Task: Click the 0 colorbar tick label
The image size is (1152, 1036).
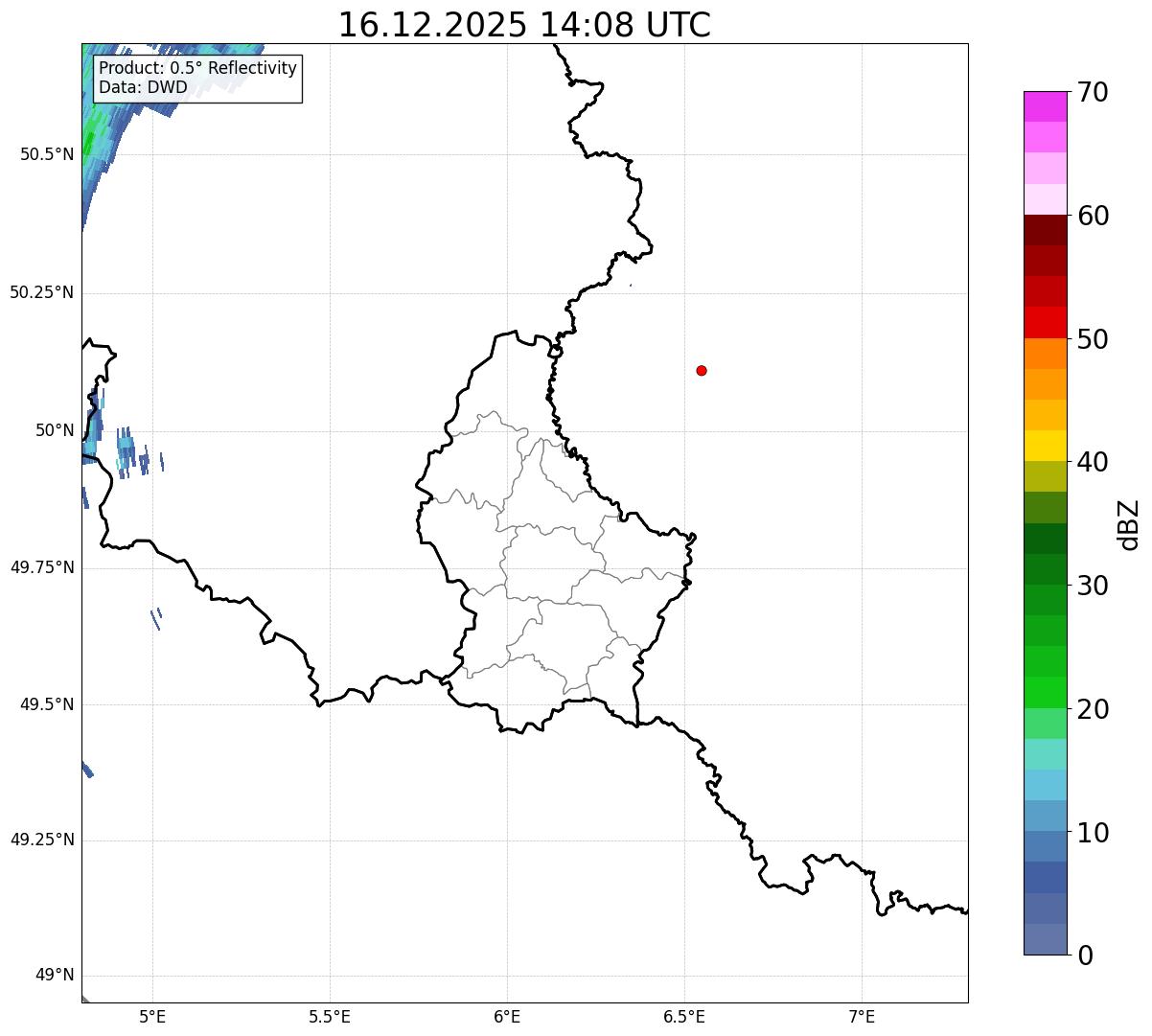Action: [1085, 955]
